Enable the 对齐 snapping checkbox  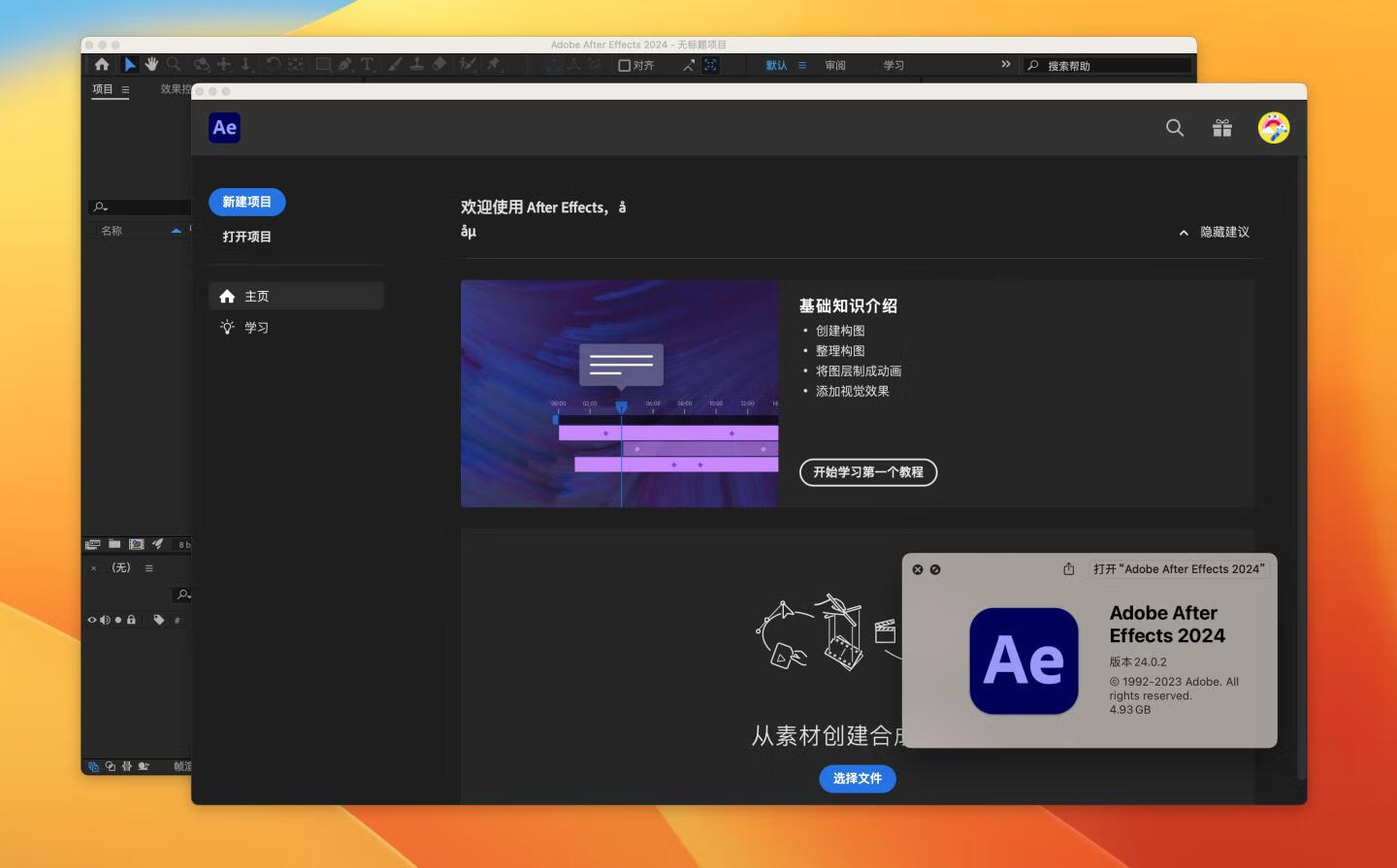tap(624, 65)
